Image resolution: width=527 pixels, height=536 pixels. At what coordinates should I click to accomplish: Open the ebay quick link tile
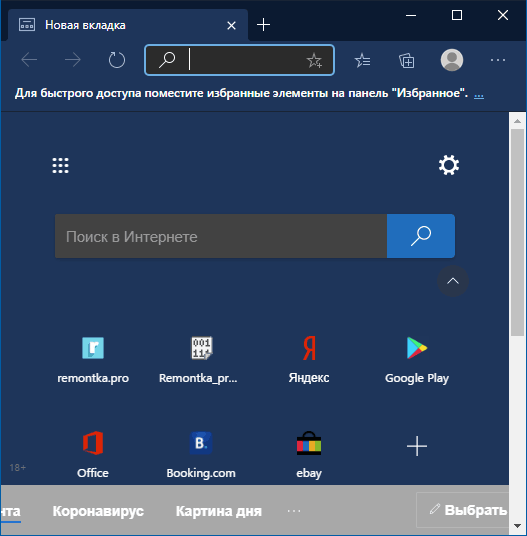[x=309, y=455]
